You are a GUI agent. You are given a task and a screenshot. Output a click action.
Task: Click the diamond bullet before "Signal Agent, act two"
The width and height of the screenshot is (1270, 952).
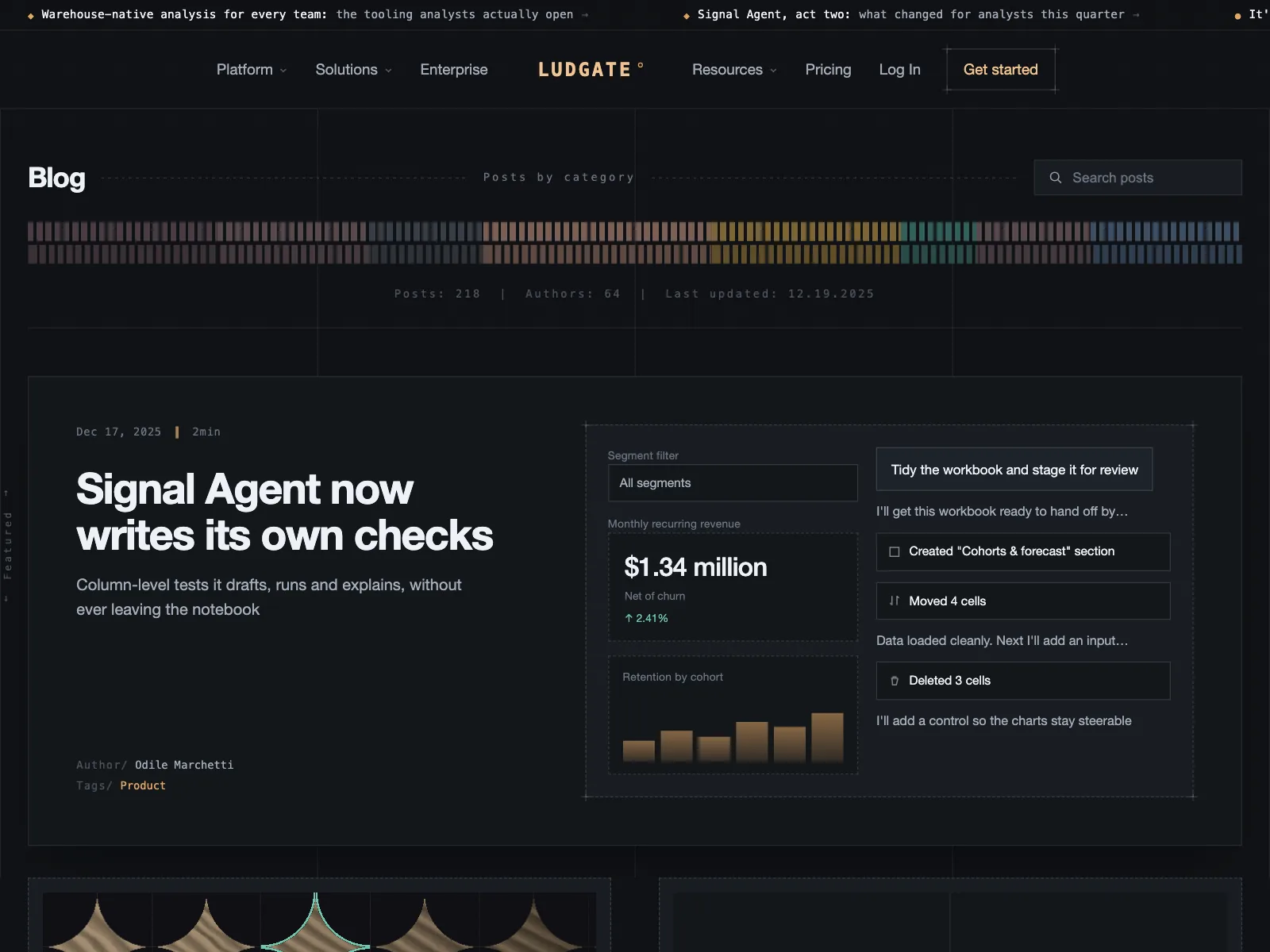tap(687, 15)
